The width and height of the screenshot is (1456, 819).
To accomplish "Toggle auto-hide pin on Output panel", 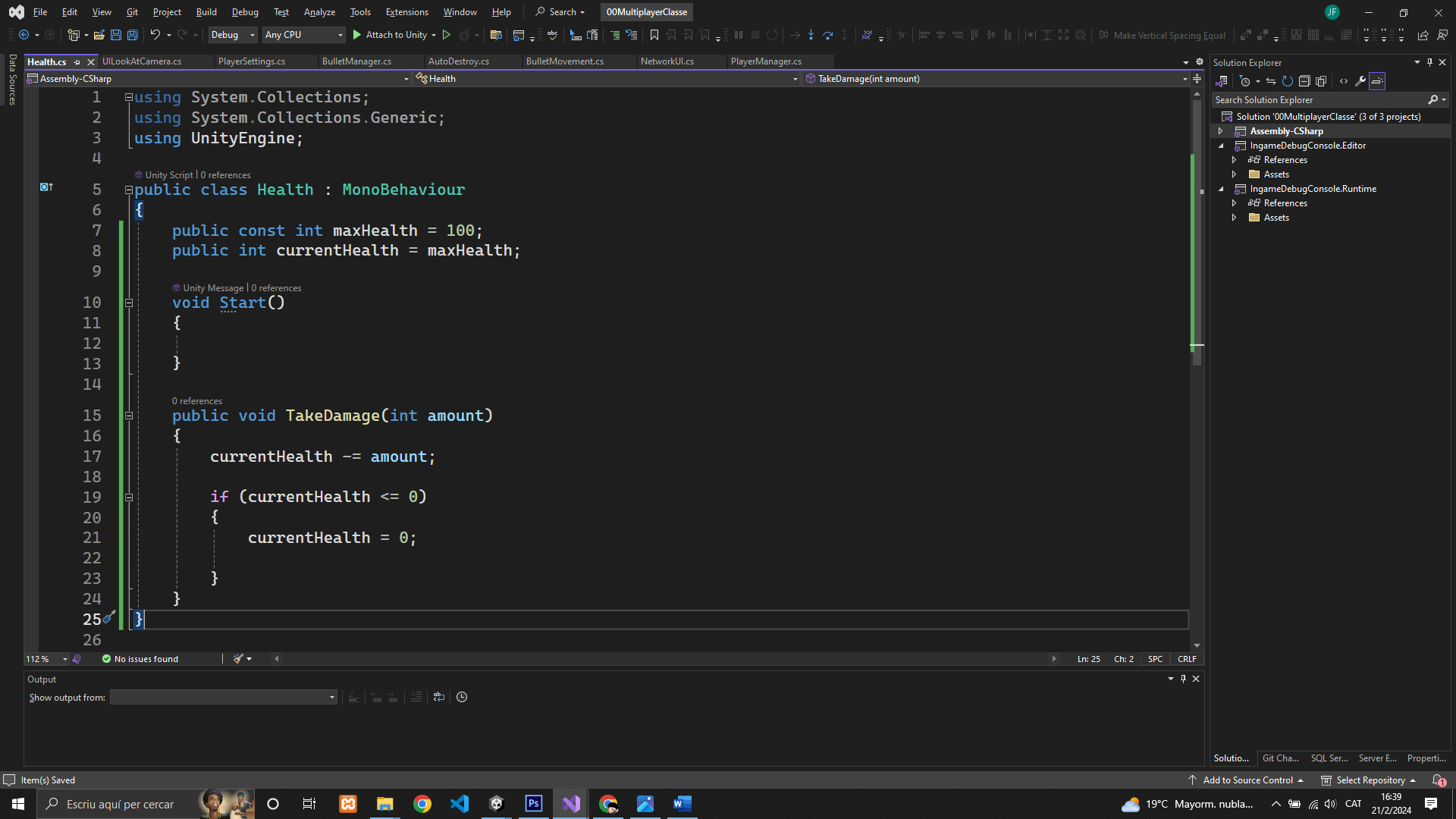I will click(x=1183, y=679).
